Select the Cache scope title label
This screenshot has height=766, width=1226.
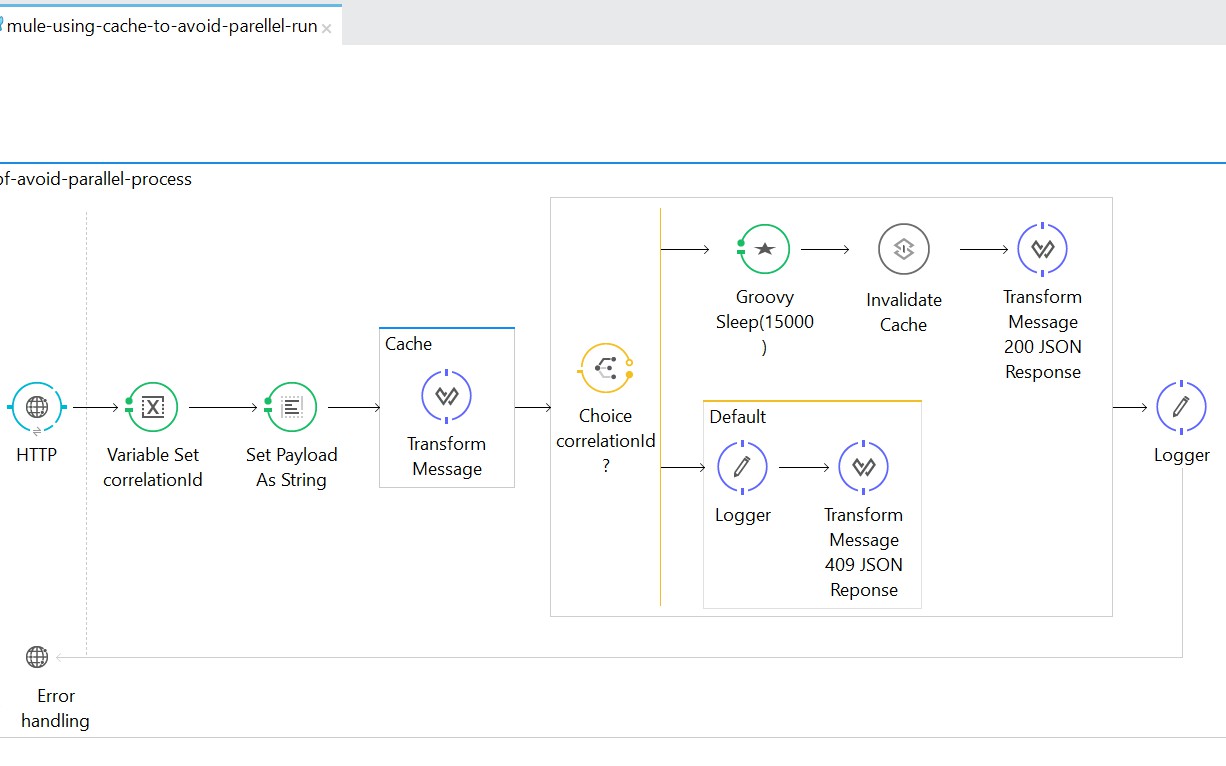pos(408,344)
